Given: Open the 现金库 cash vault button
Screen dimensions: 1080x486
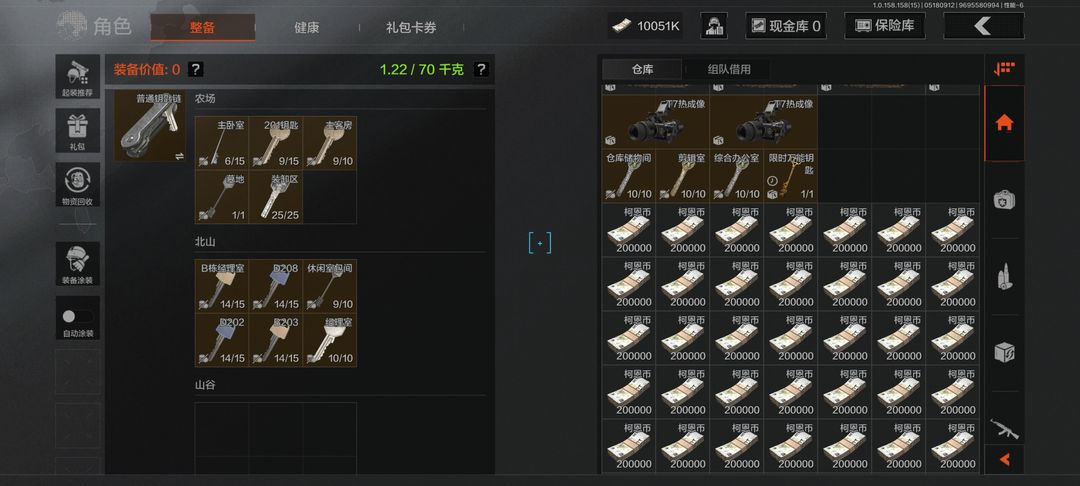Looking at the screenshot, I should point(786,26).
